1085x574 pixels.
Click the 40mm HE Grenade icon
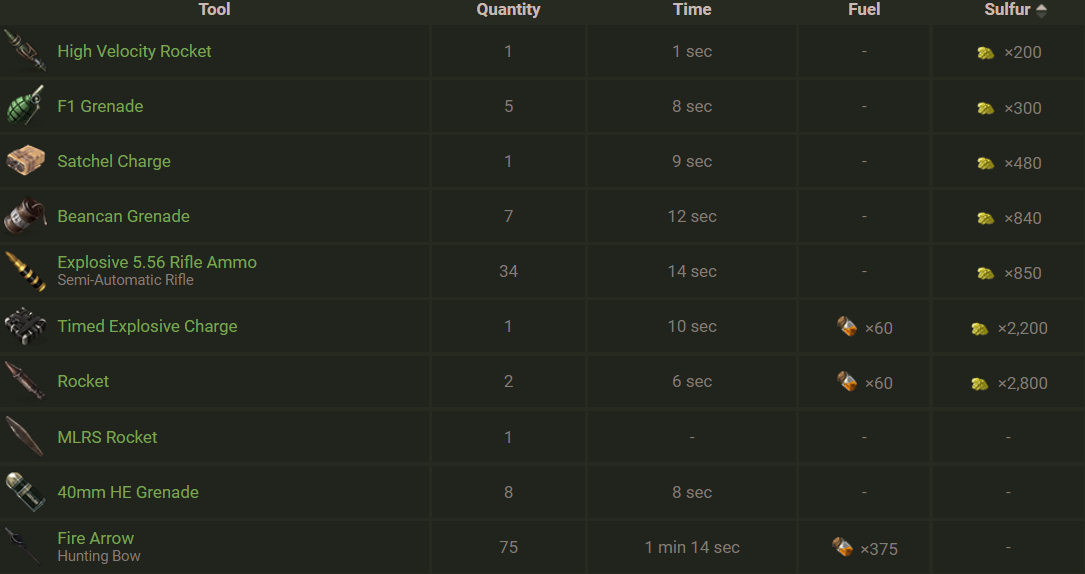24,492
